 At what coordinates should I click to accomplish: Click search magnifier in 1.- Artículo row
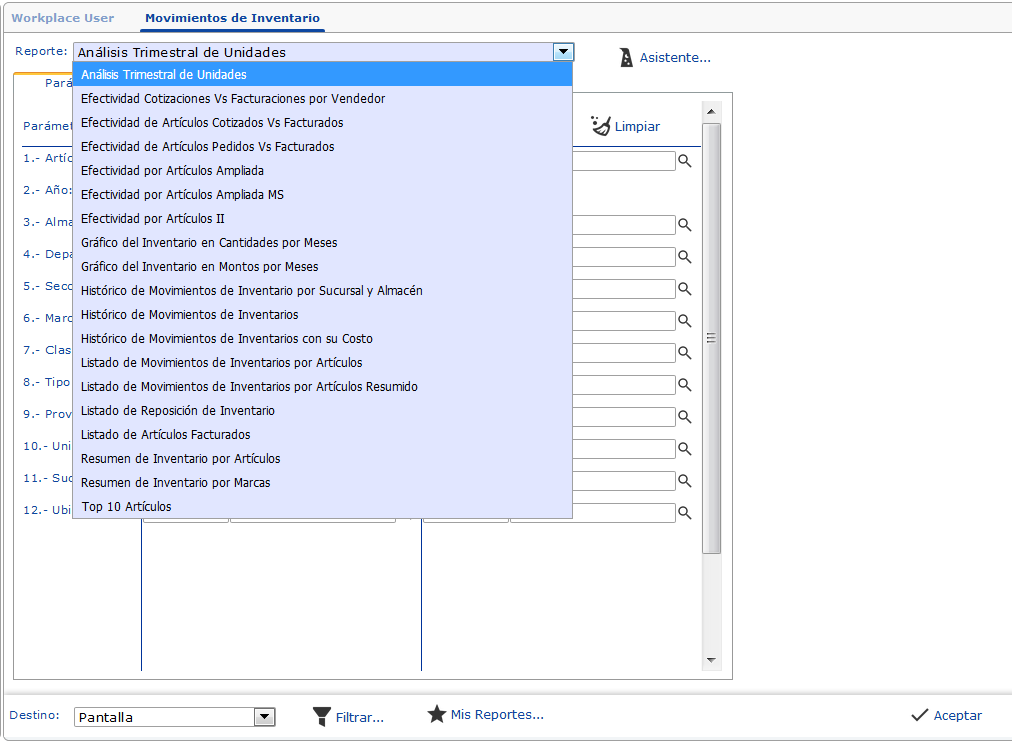coord(685,161)
